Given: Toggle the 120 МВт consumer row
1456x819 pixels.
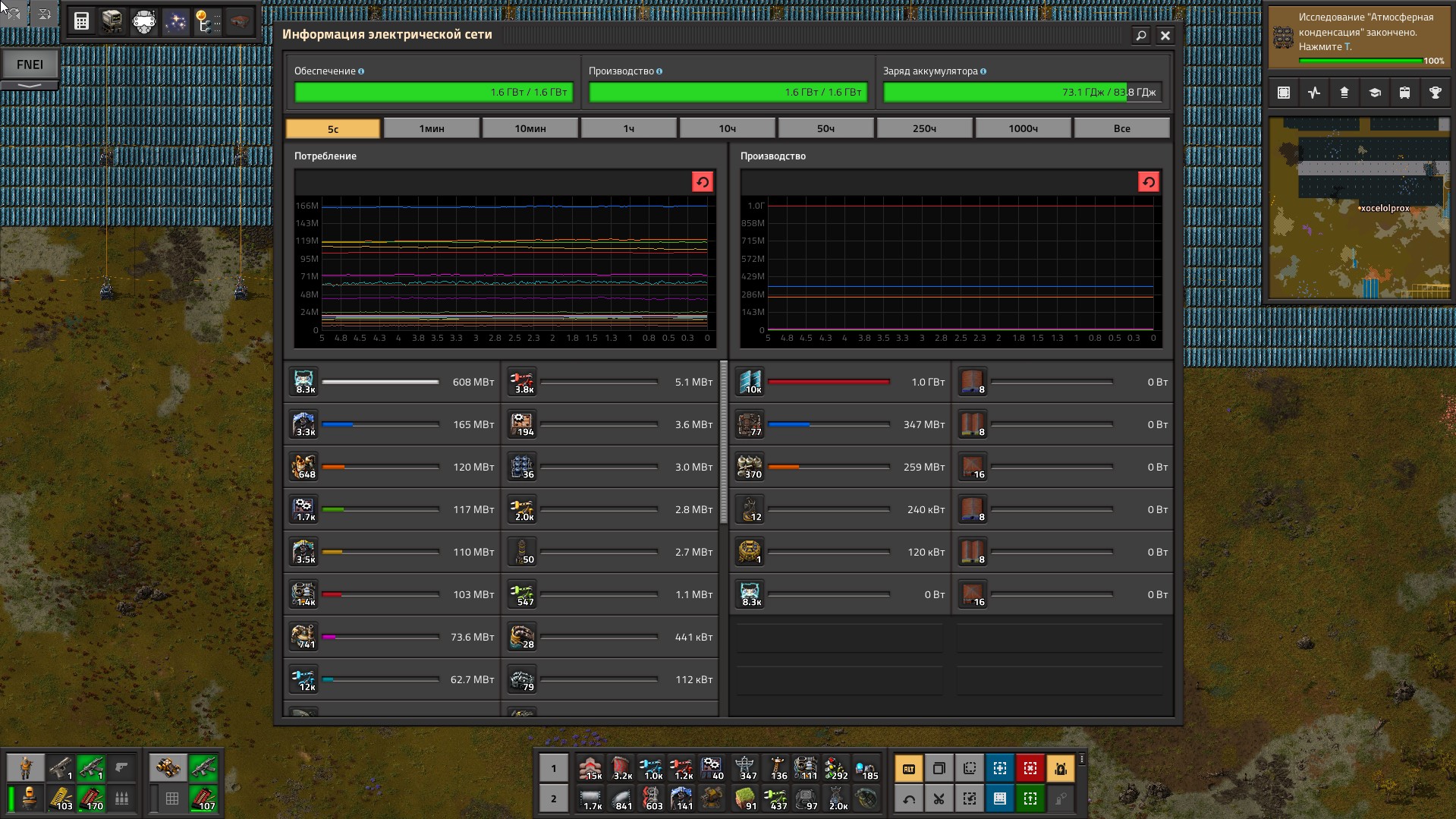Looking at the screenshot, I should click(x=392, y=467).
